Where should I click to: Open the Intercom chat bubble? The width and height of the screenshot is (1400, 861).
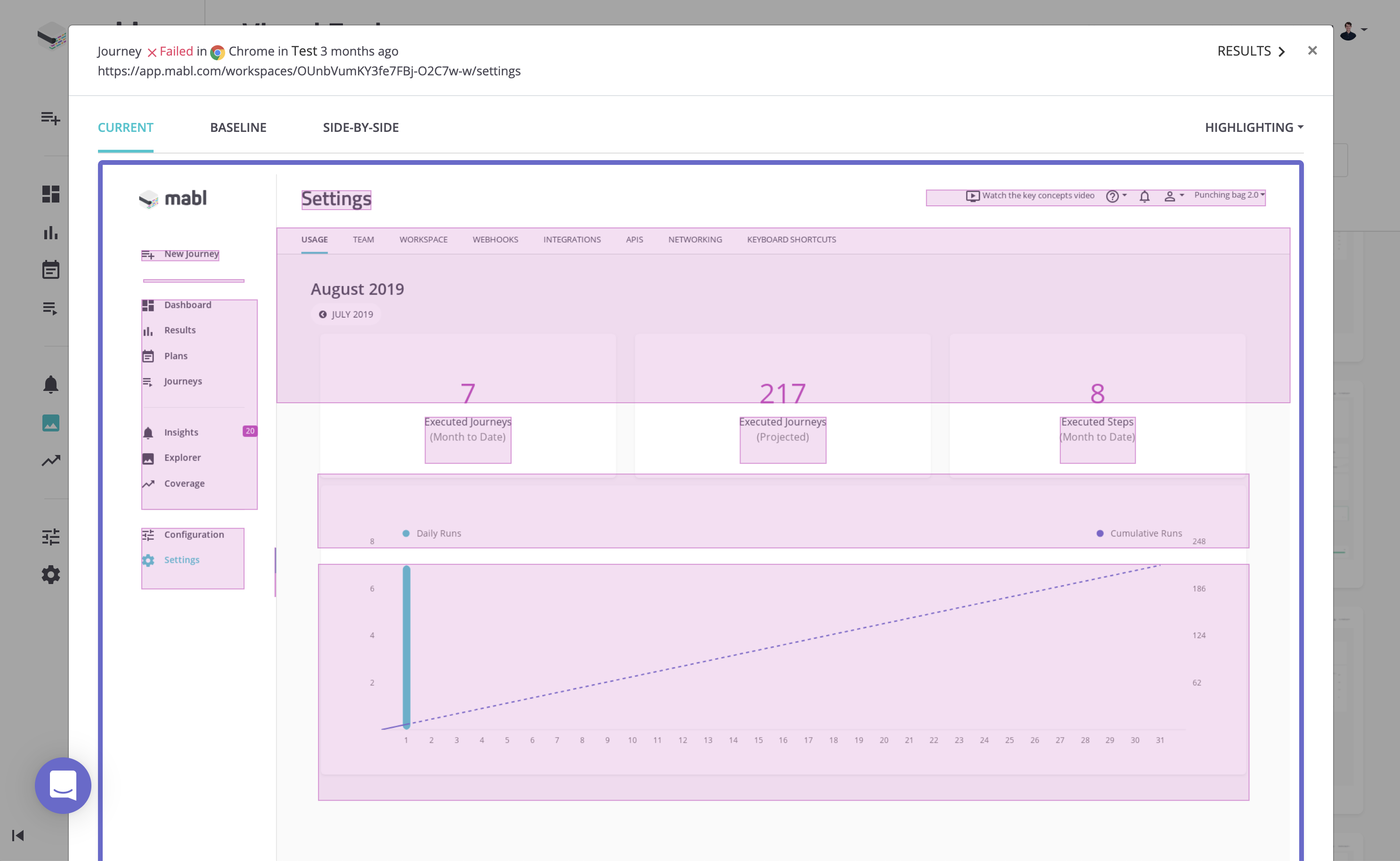pyautogui.click(x=63, y=785)
